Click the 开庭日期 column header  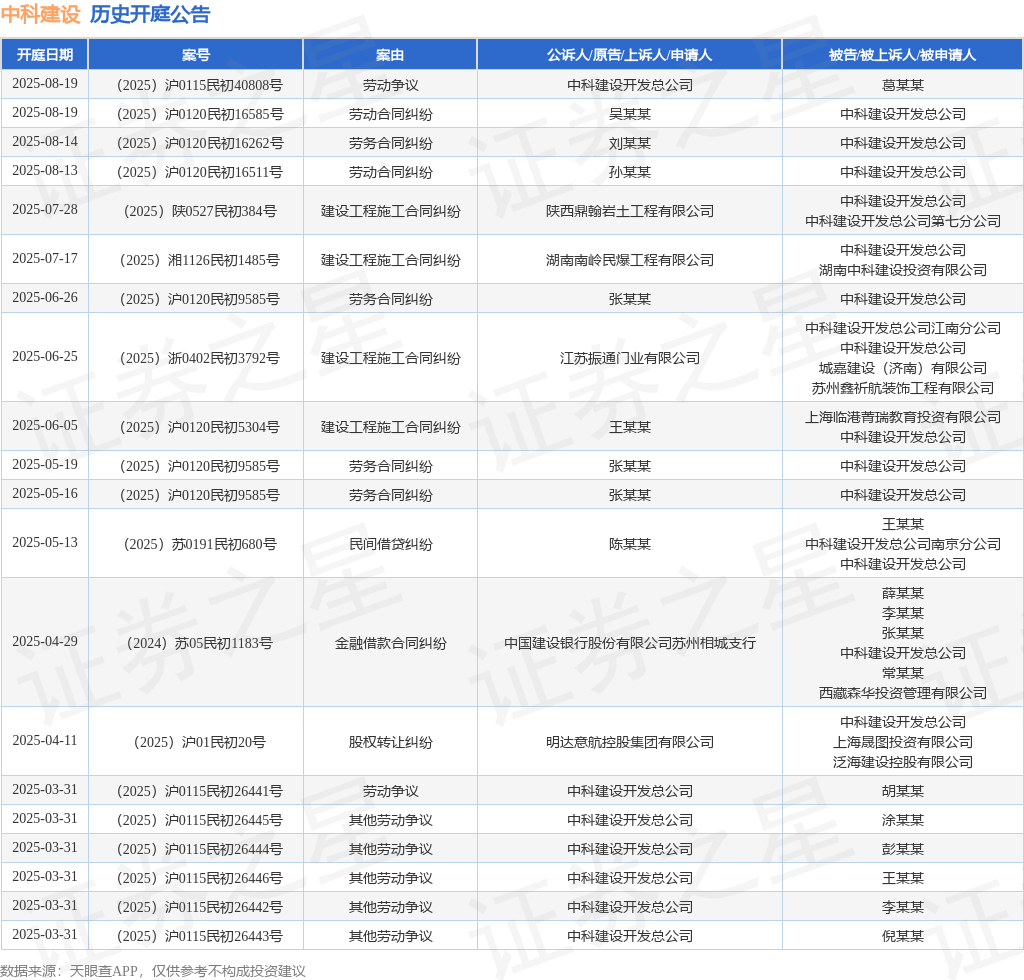44,55
